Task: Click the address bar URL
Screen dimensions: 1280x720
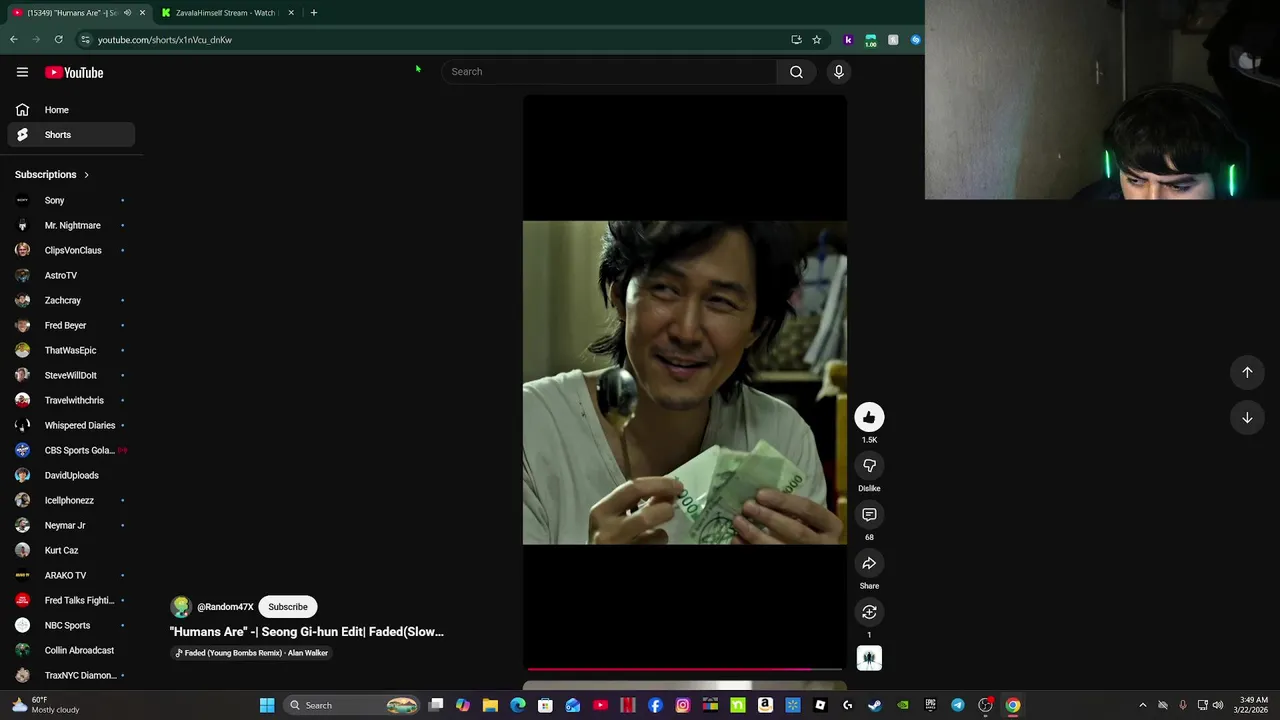Action: coord(165,40)
